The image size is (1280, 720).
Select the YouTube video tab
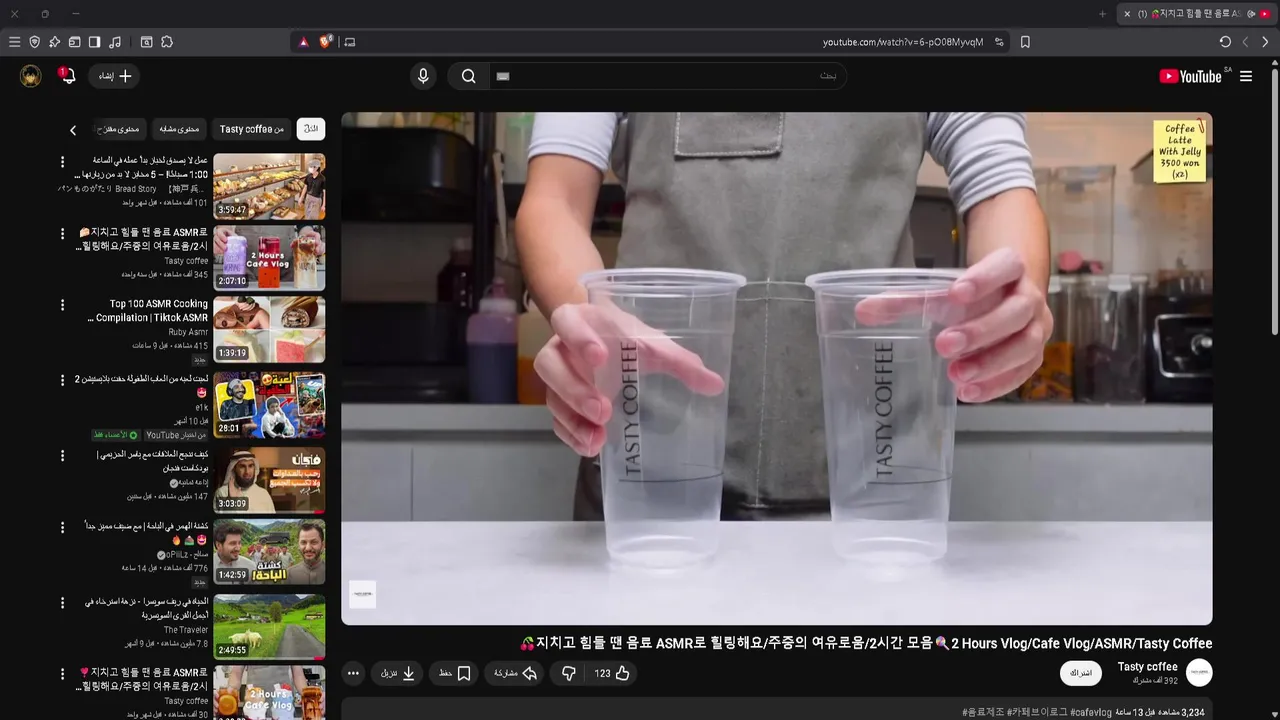coord(1196,14)
